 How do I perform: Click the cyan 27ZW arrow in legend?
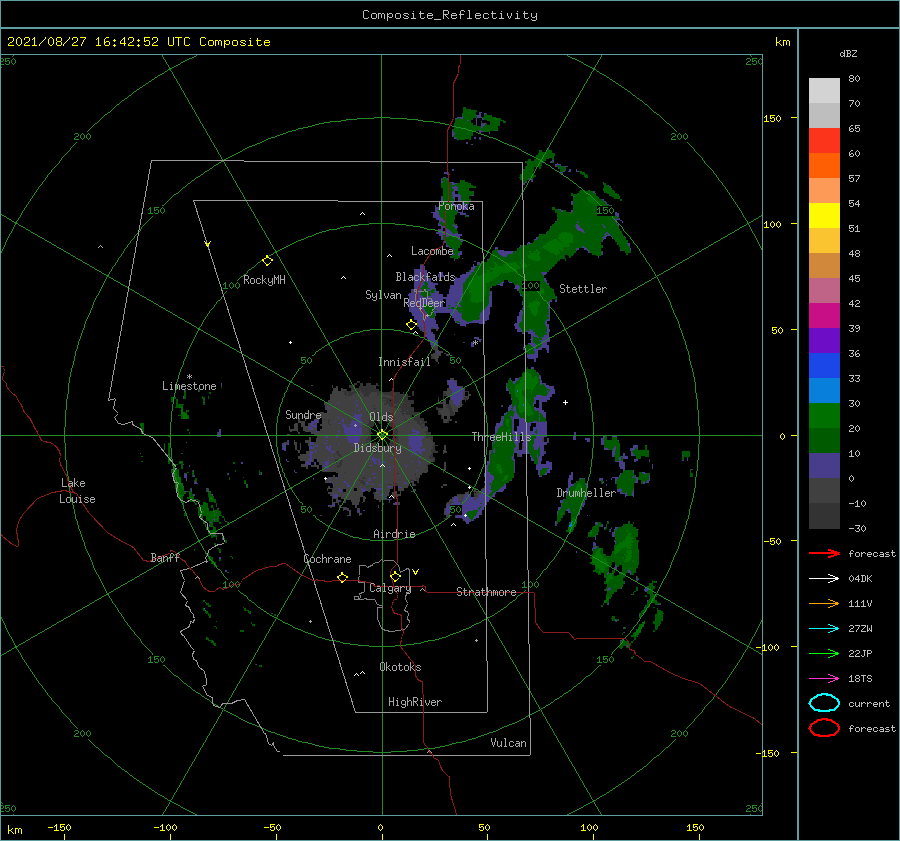coord(824,629)
